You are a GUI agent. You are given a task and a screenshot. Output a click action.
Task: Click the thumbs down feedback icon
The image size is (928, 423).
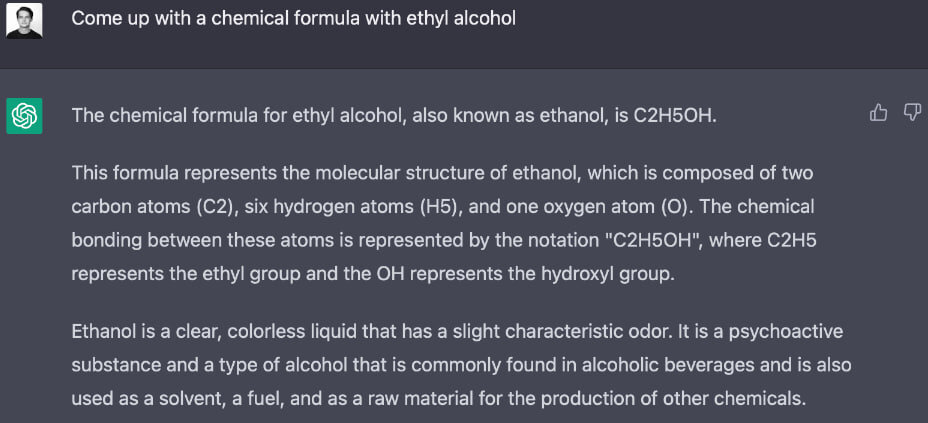[x=913, y=112]
